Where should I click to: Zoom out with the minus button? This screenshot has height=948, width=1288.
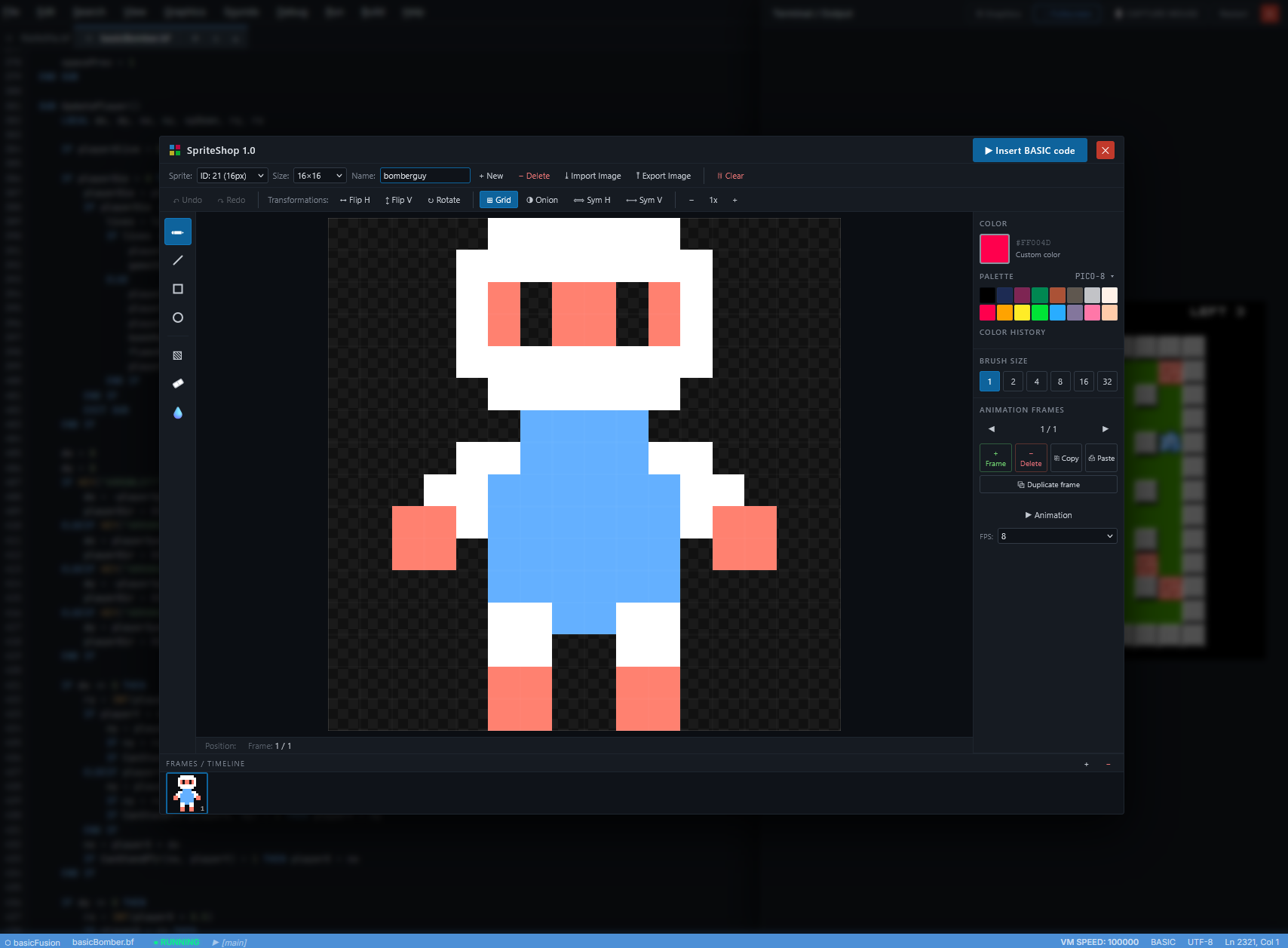692,200
